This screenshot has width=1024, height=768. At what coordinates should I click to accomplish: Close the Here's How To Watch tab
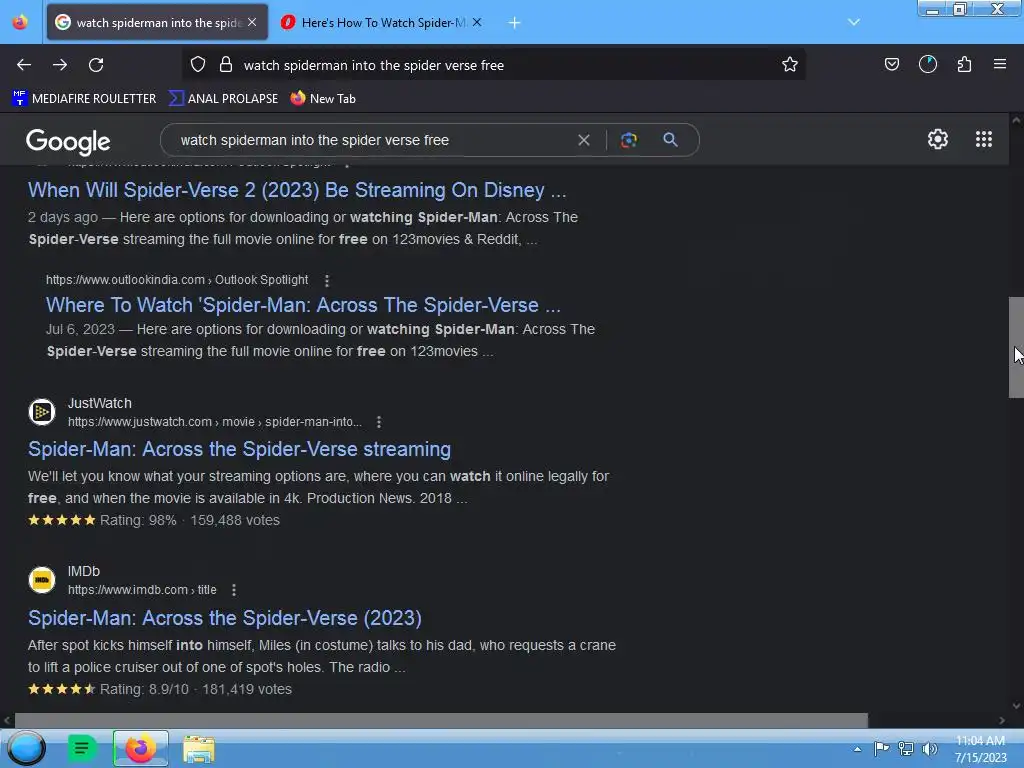tap(477, 22)
